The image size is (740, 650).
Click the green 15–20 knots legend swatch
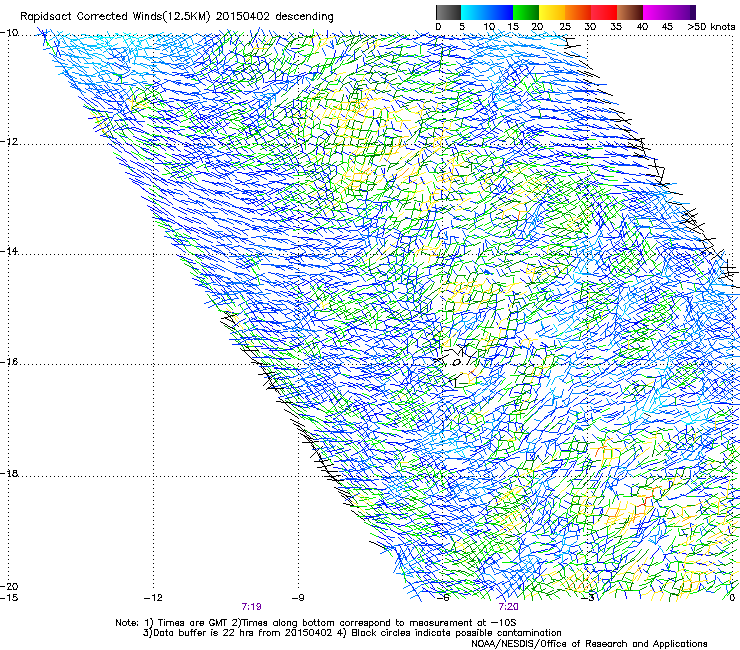coord(526,12)
